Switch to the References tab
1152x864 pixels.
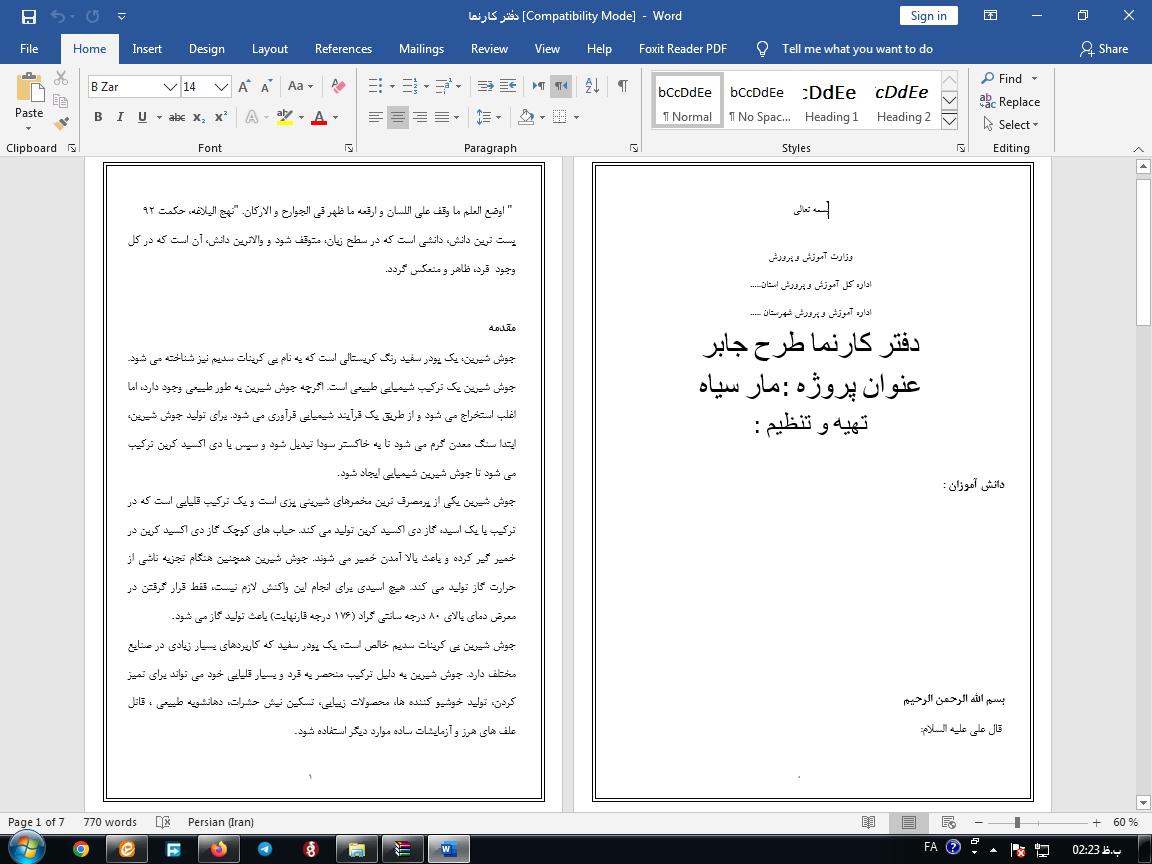pos(343,49)
